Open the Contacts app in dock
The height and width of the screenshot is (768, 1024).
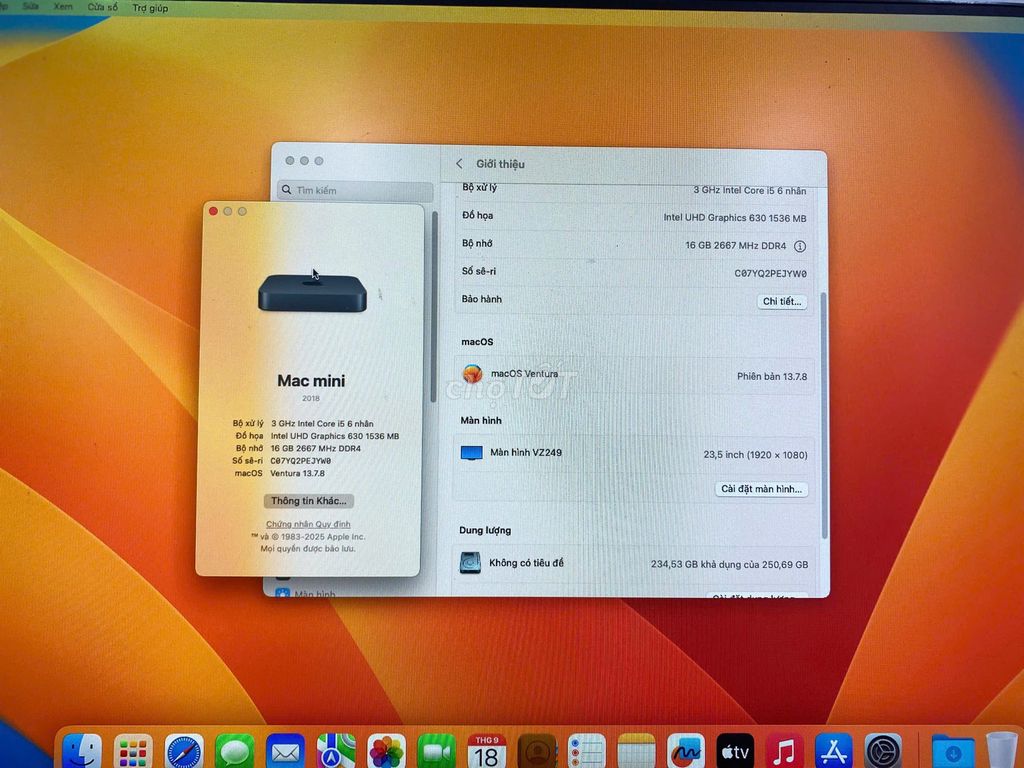(537, 752)
